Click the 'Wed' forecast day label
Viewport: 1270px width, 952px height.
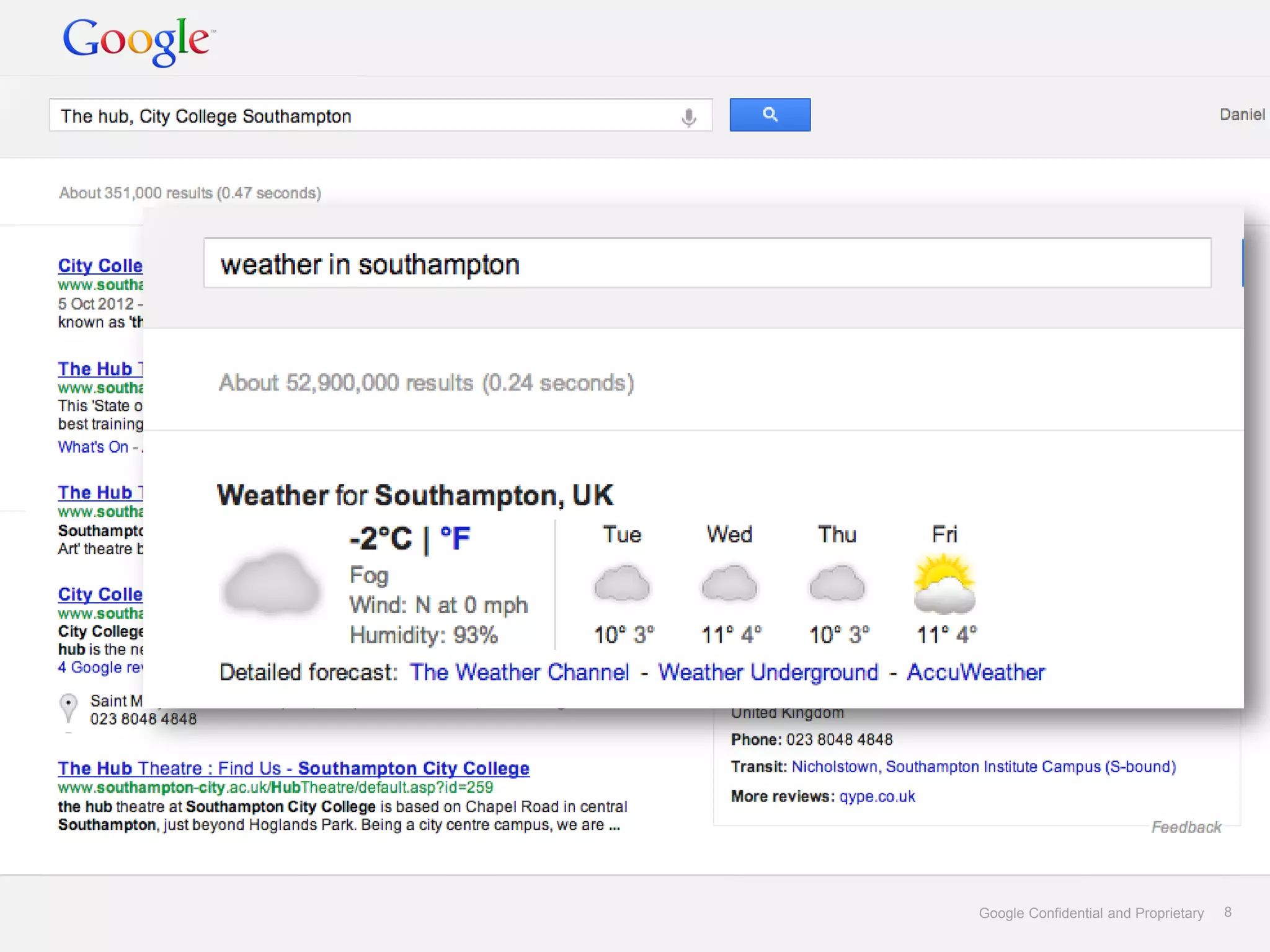(729, 534)
